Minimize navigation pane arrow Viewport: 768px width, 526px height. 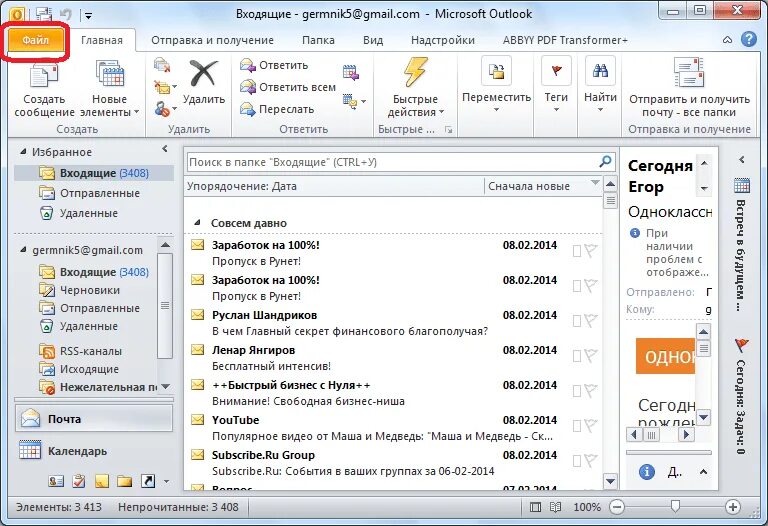click(165, 148)
